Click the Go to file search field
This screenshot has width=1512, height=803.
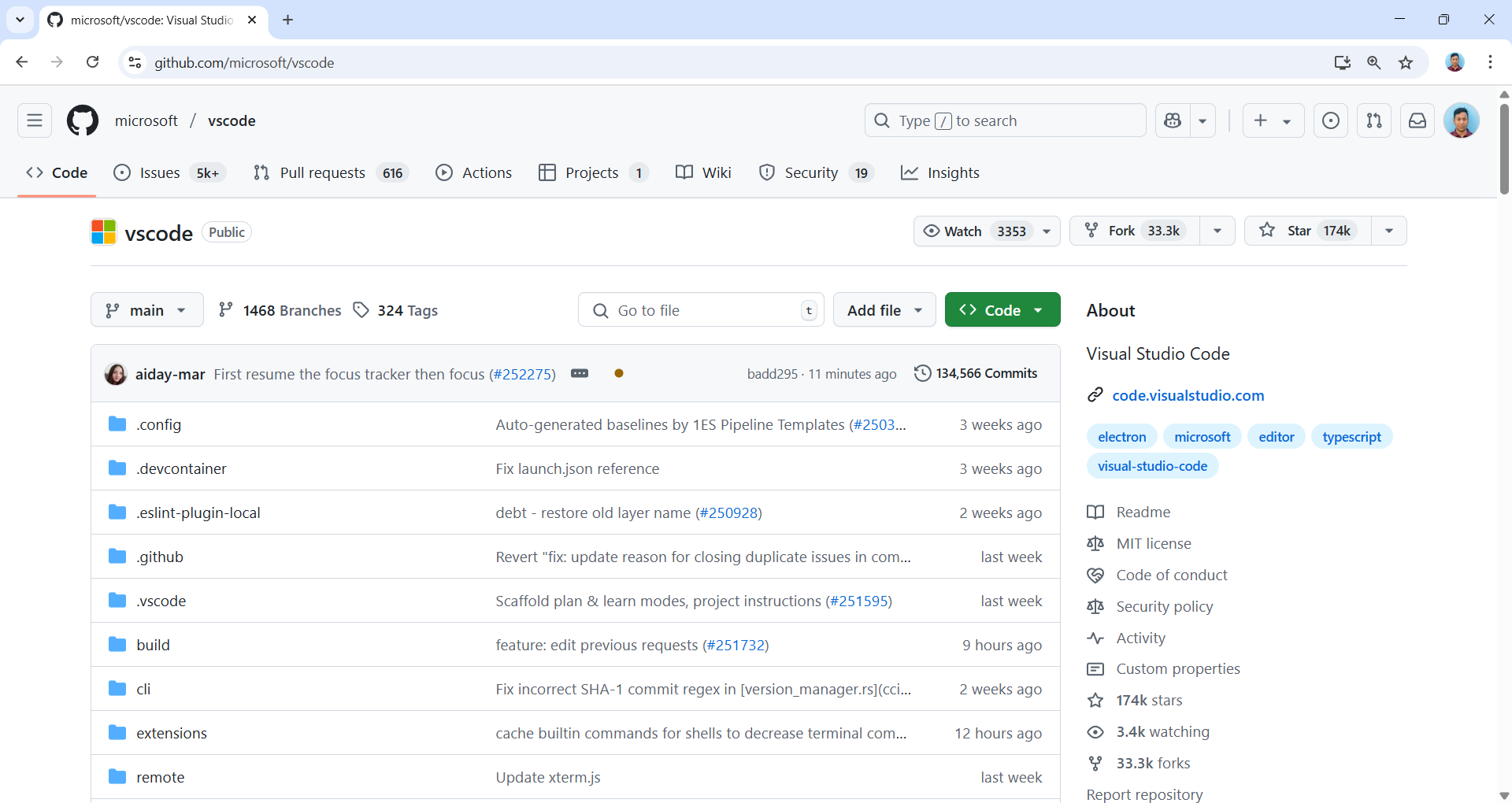(x=701, y=310)
